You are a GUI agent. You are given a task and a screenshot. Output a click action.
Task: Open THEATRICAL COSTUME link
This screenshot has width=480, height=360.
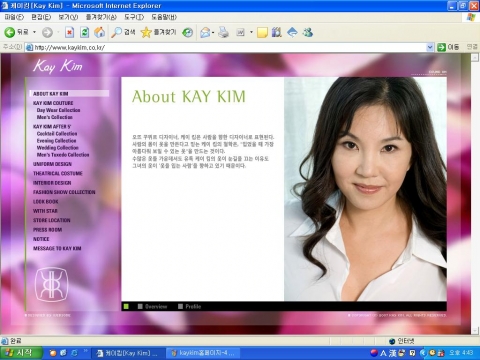coord(58,173)
